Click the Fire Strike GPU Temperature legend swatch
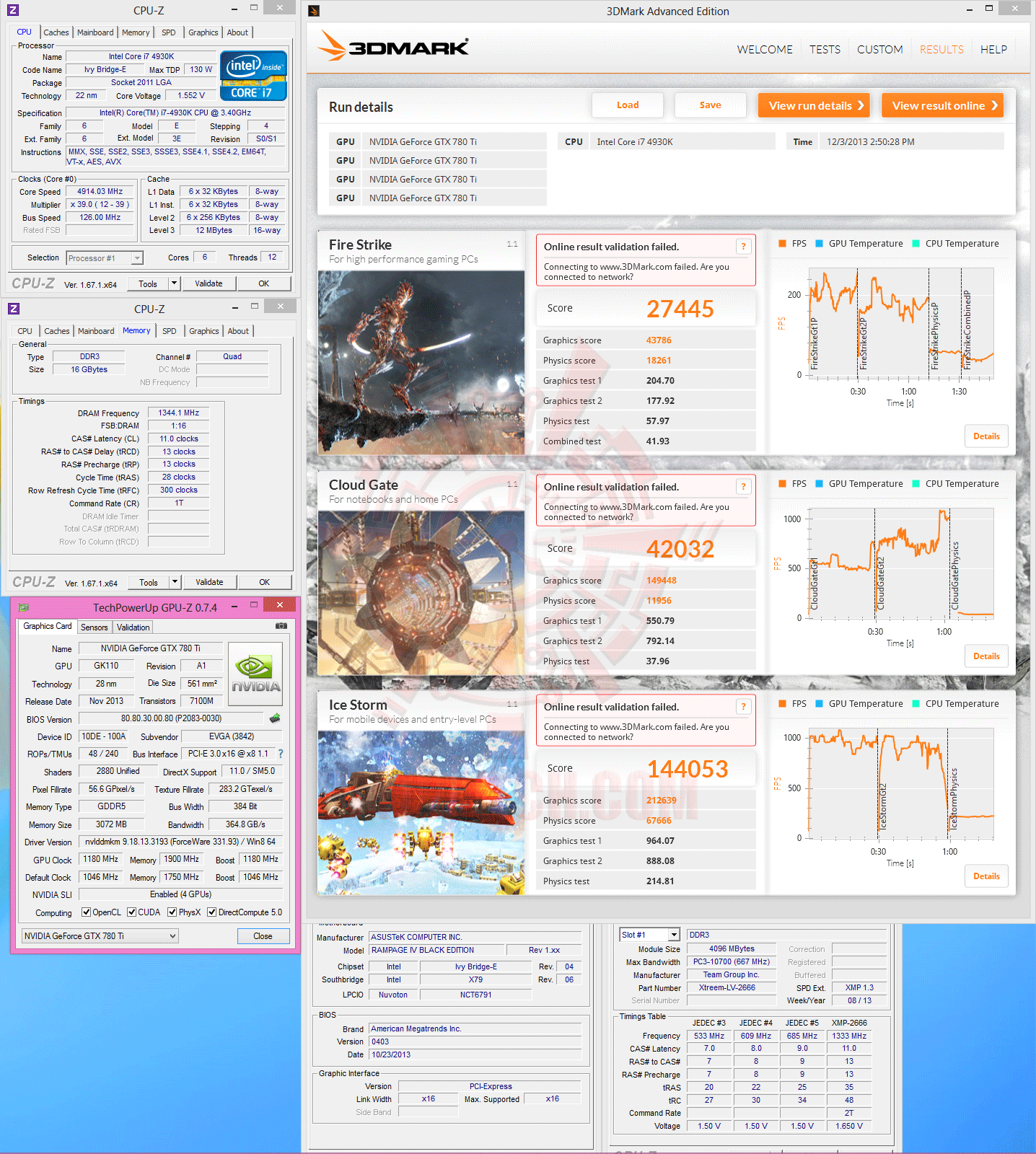The width and height of the screenshot is (1036, 1154). tap(819, 244)
